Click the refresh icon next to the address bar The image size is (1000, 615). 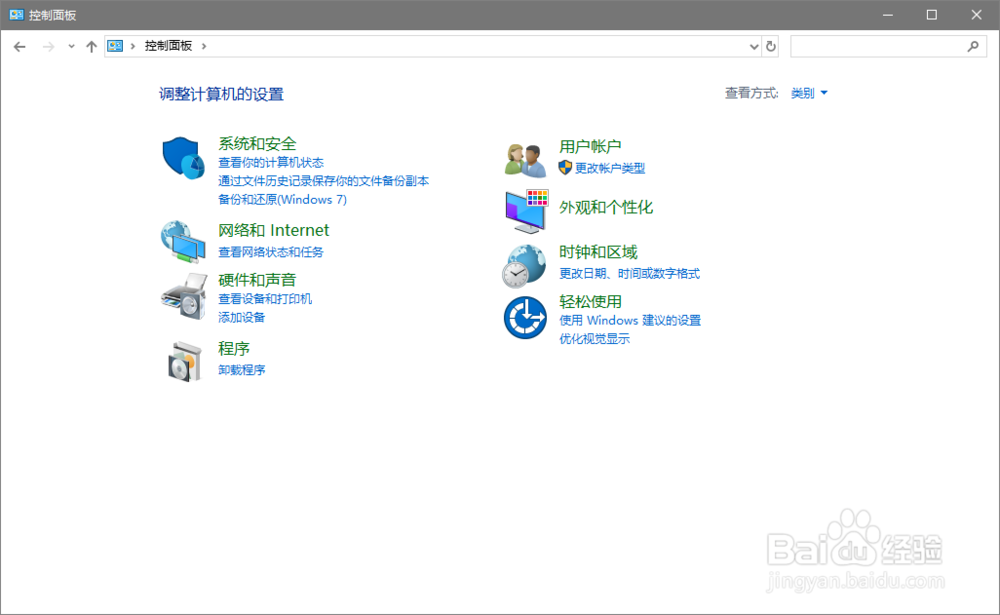[x=770, y=45]
